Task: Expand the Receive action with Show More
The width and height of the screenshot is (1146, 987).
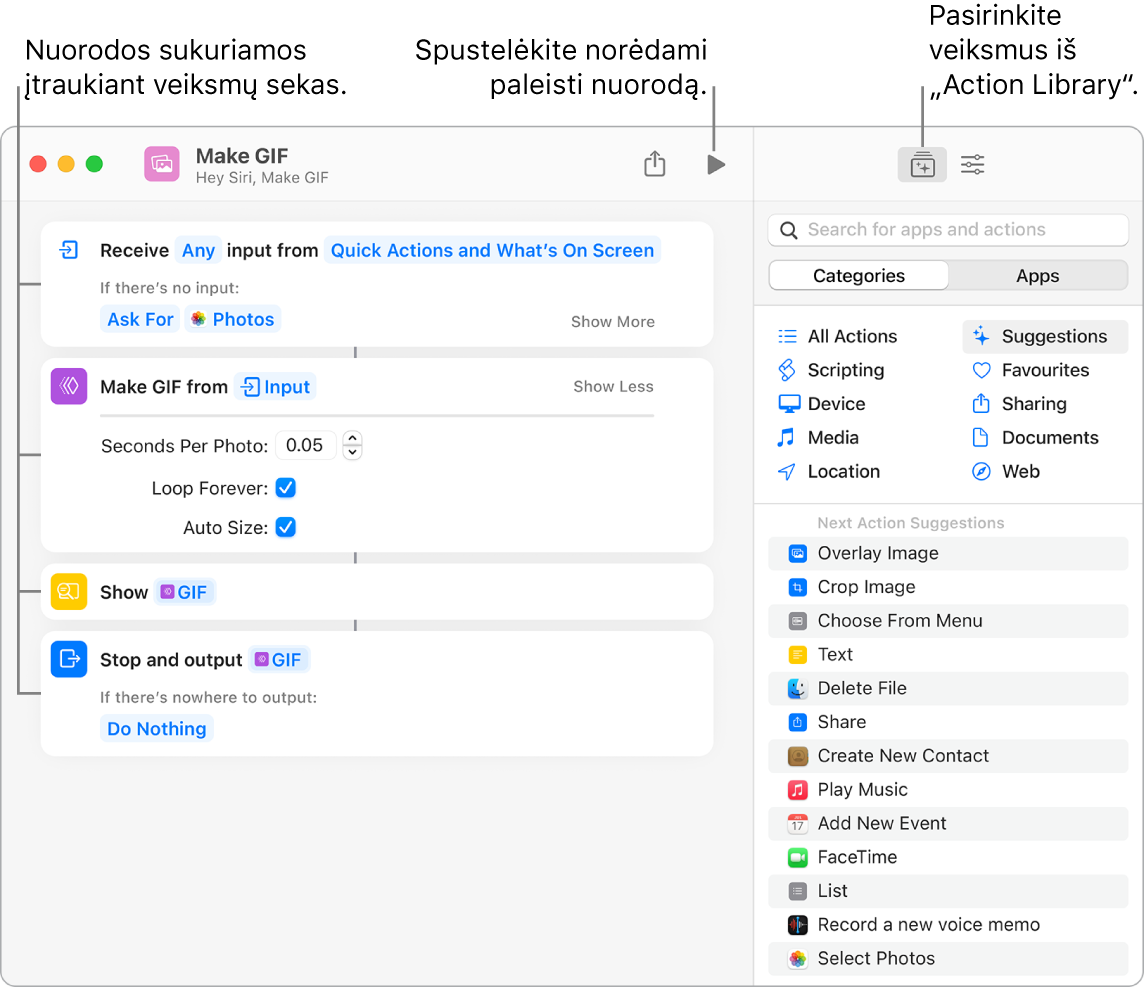Action: click(x=612, y=321)
